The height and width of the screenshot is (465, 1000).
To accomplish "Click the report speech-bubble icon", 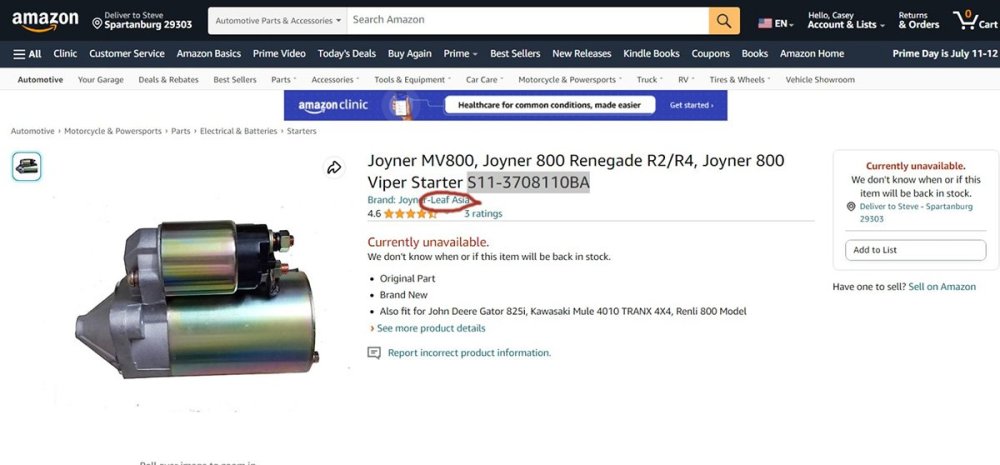I will 374,353.
